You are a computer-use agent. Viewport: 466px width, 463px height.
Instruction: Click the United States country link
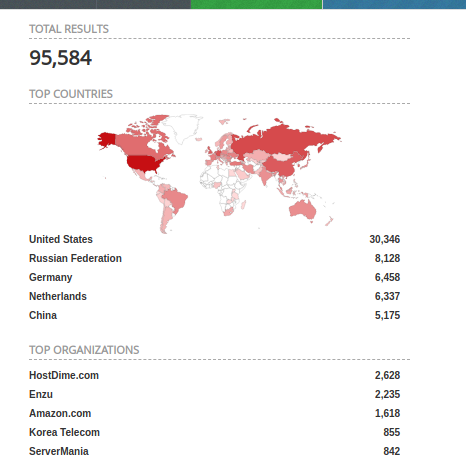tap(61, 239)
